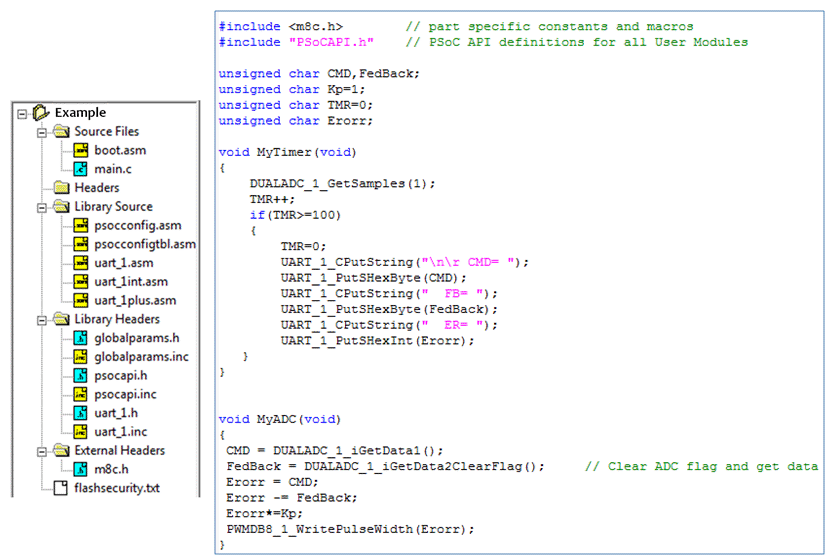Collapse the Example project root node
Screen dimensions: 831x560
(x=22, y=113)
